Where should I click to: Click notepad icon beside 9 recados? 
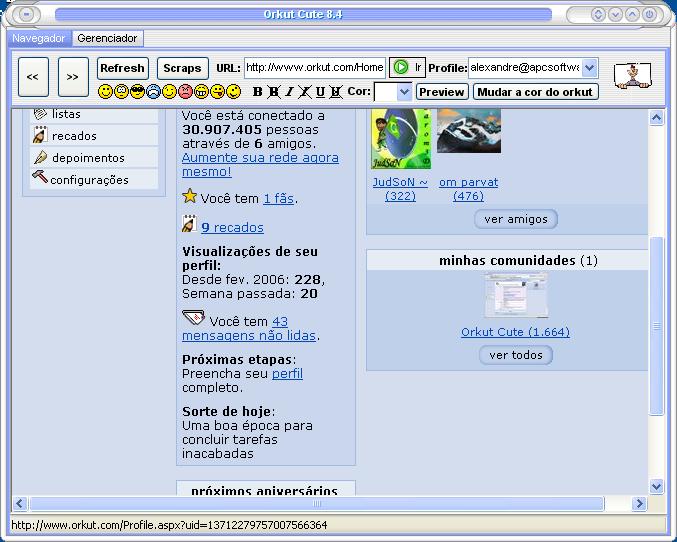coord(190,224)
